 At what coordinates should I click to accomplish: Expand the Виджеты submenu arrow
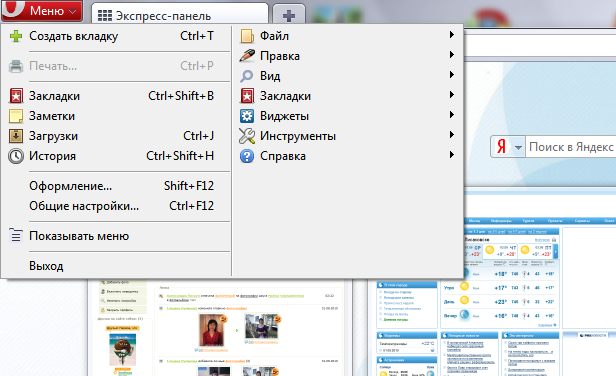point(452,115)
